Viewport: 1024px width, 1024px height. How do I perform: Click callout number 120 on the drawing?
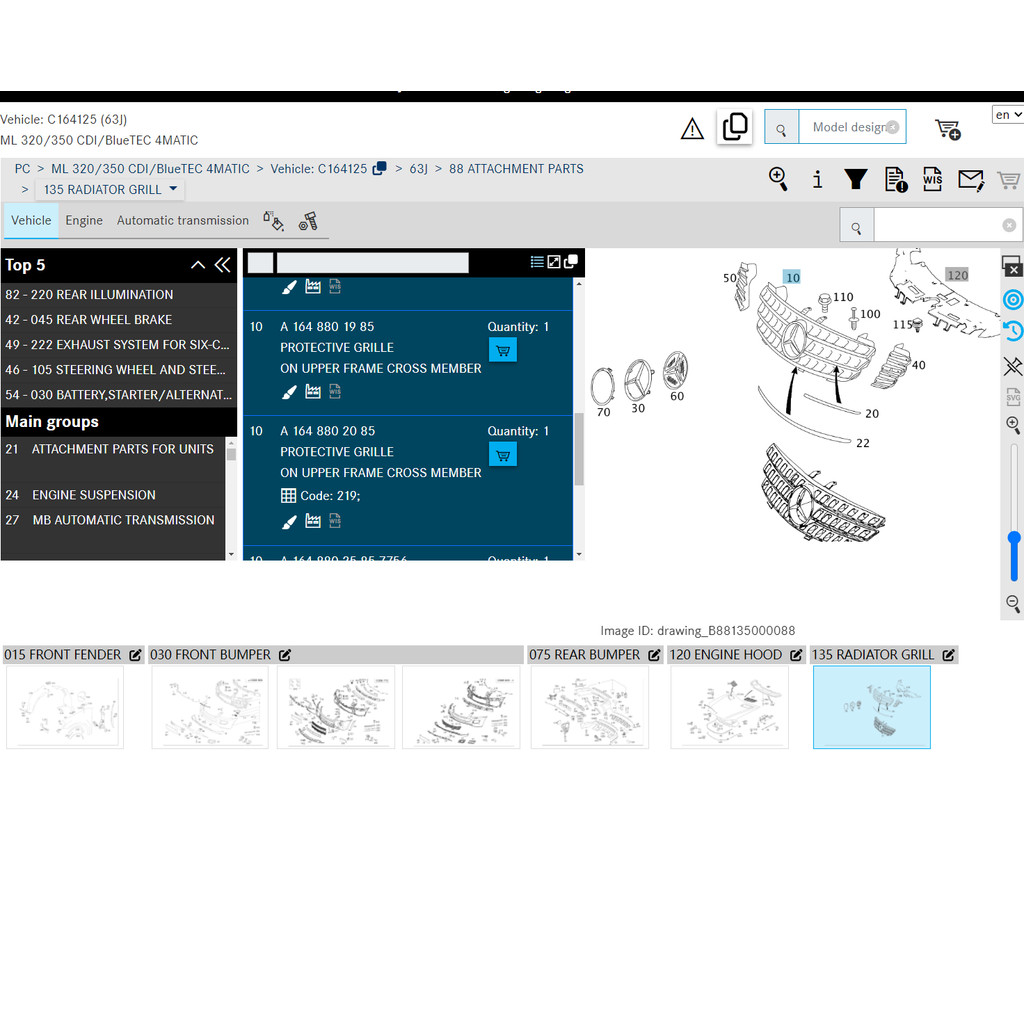click(x=957, y=275)
